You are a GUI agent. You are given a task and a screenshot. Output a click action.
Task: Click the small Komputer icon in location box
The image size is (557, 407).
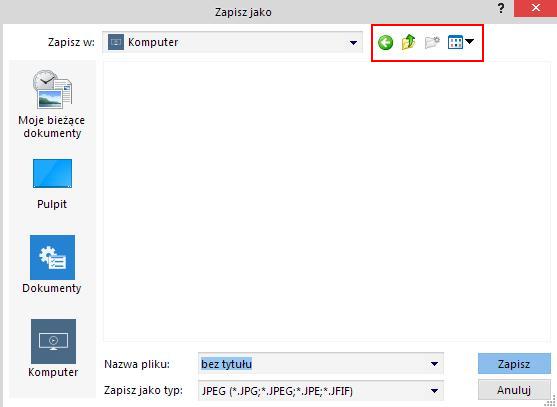(116, 42)
